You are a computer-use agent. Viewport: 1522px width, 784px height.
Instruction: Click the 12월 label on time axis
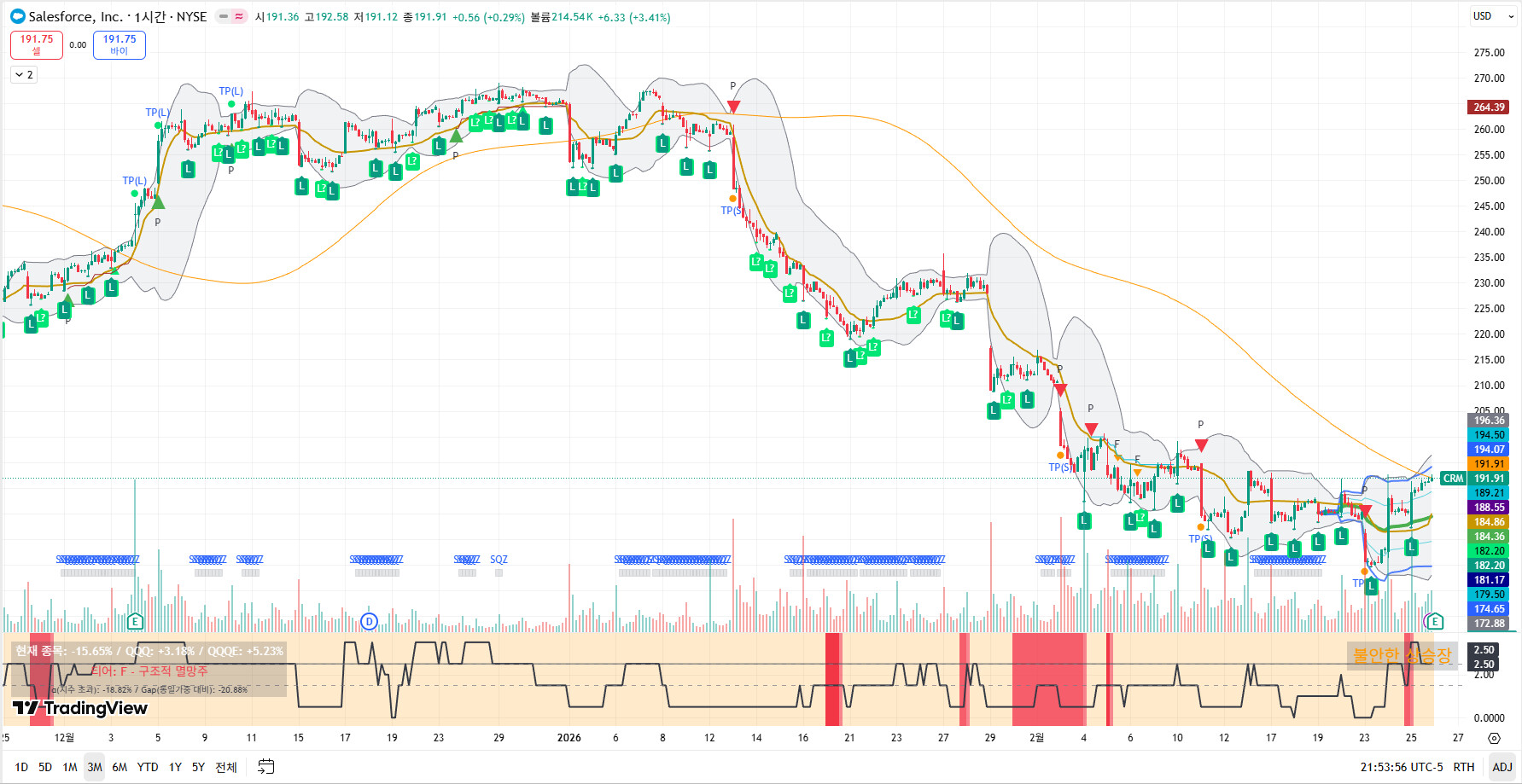pyautogui.click(x=64, y=738)
